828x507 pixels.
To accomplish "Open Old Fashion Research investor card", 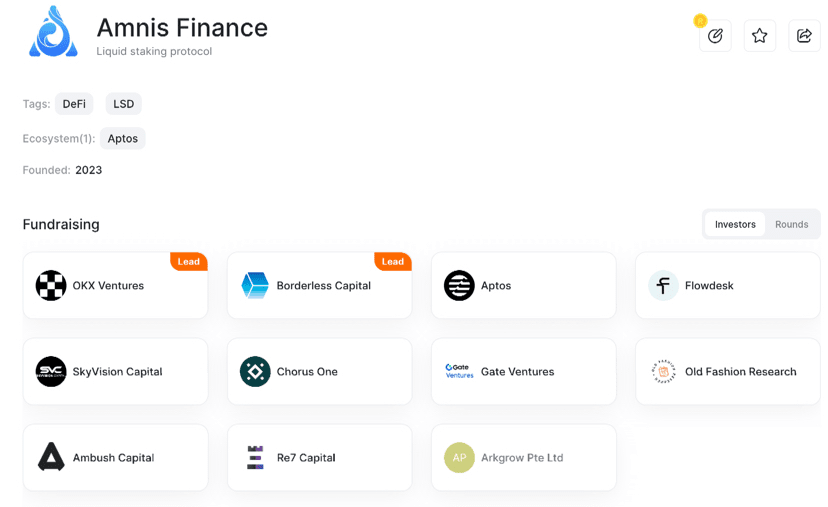I will click(x=728, y=372).
